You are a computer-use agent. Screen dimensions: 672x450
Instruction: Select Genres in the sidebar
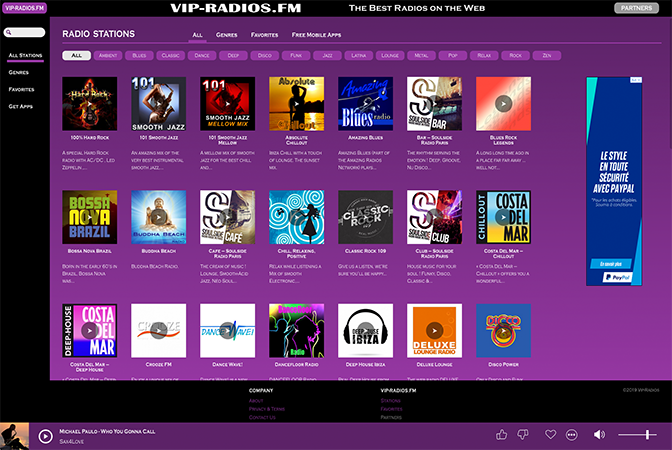(x=18, y=72)
